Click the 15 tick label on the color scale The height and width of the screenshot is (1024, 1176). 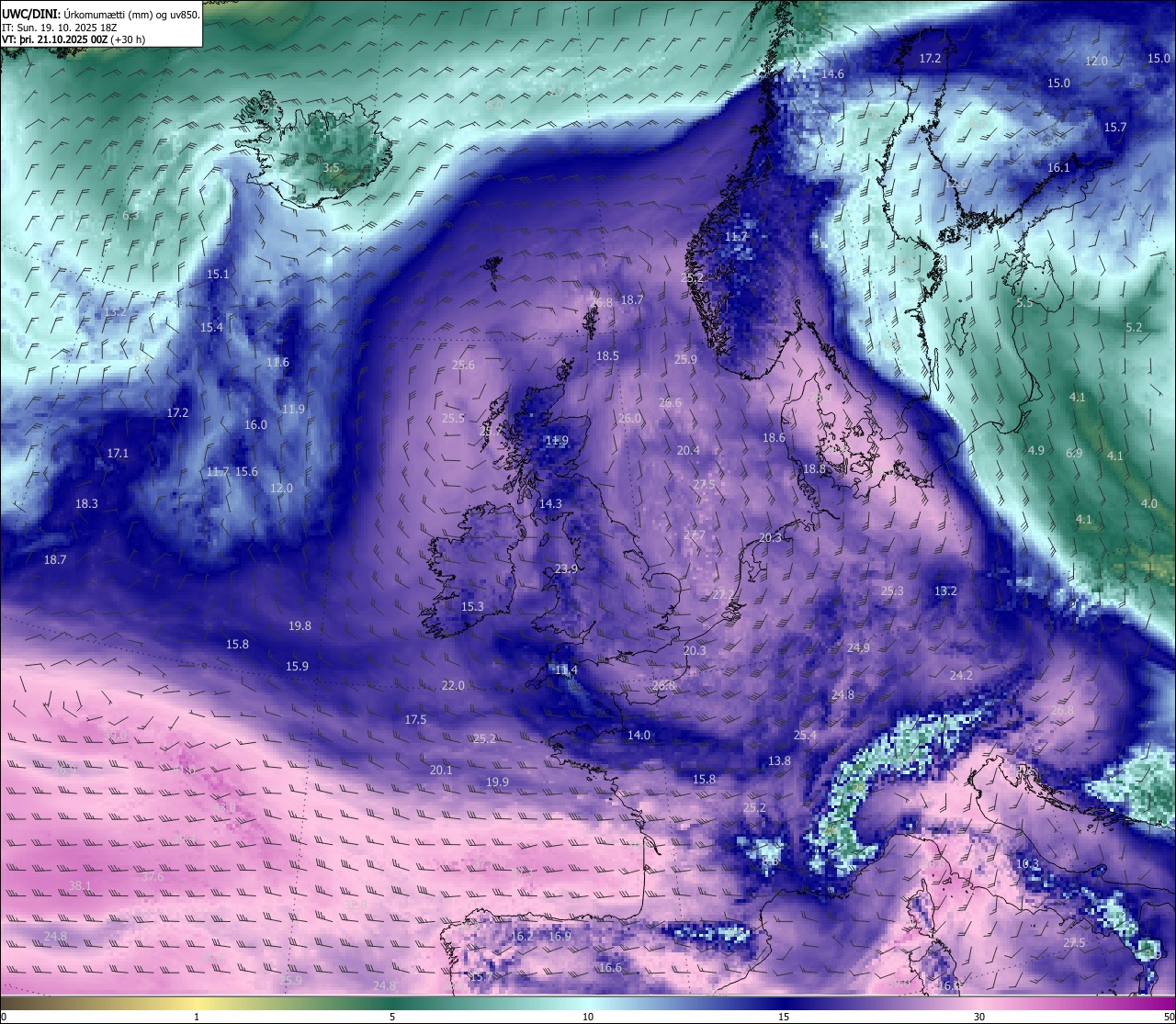784,1017
